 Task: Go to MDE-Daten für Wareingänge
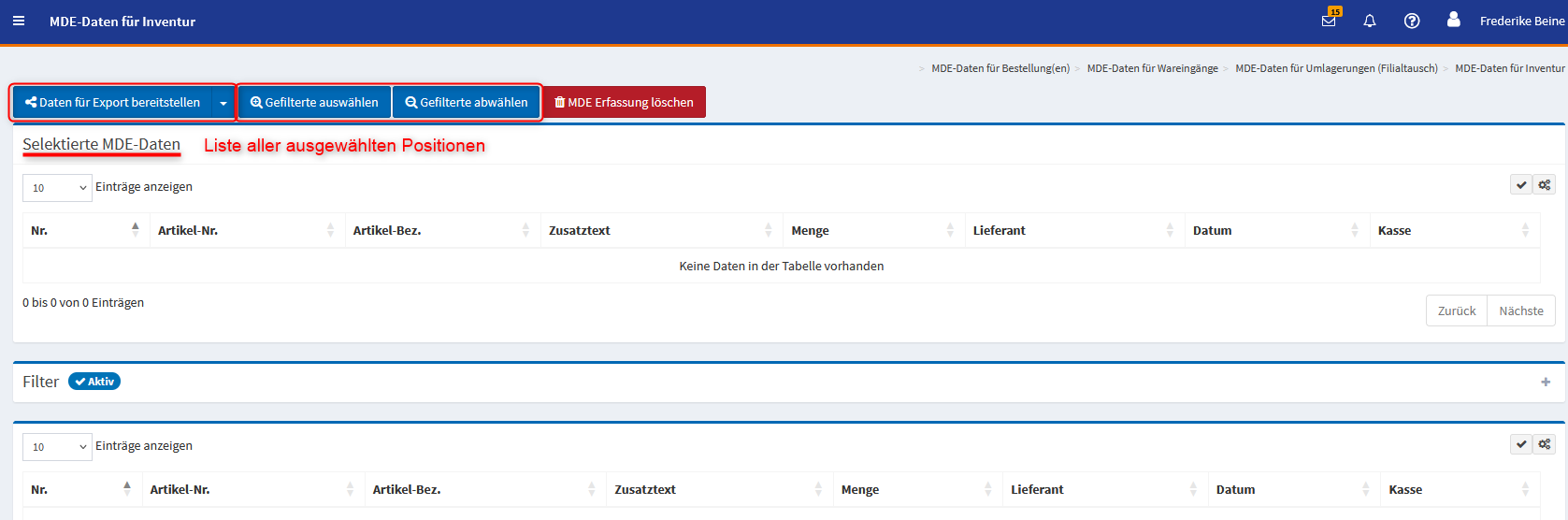[1152, 68]
